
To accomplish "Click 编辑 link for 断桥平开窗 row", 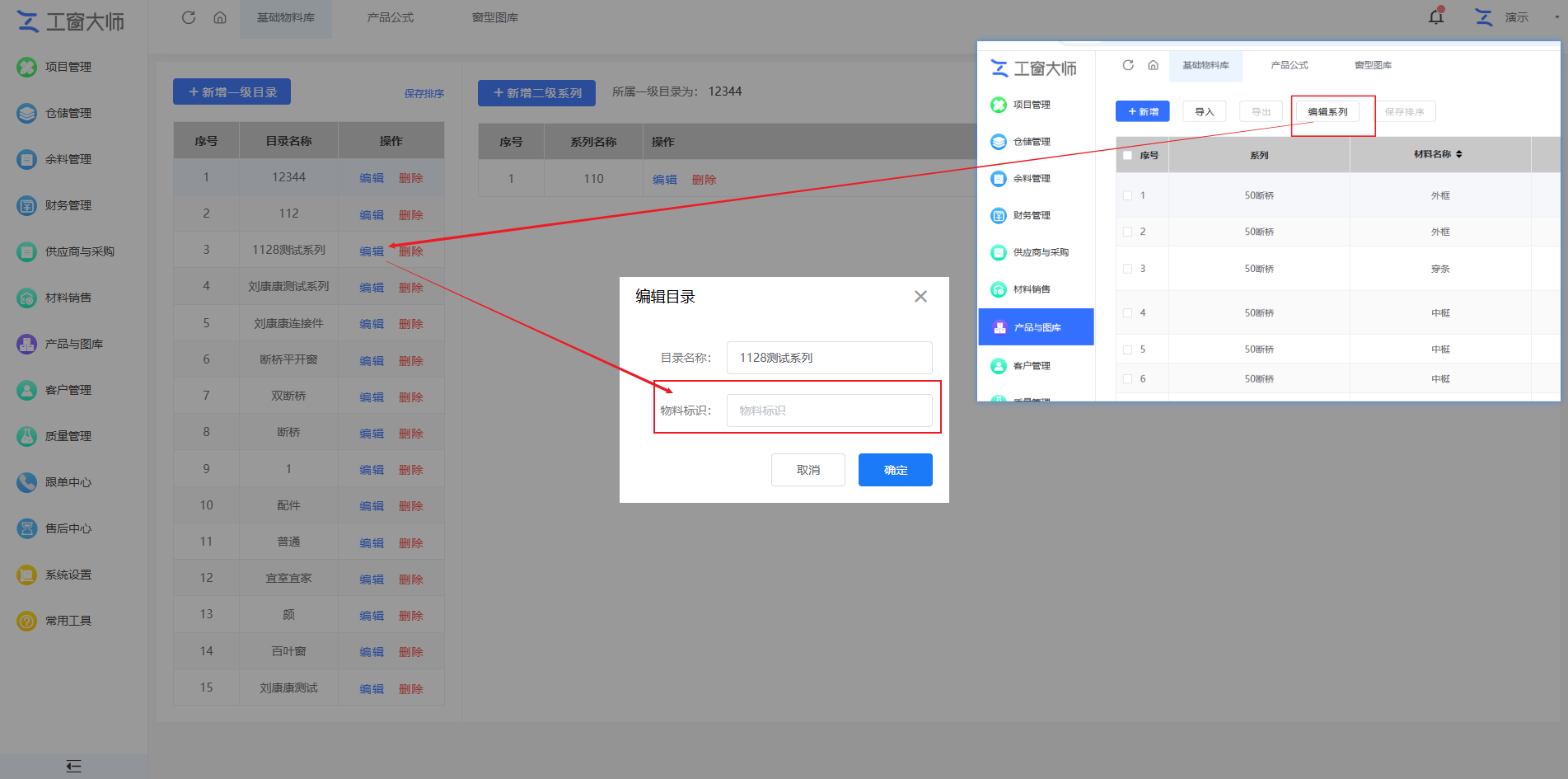I will point(372,360).
